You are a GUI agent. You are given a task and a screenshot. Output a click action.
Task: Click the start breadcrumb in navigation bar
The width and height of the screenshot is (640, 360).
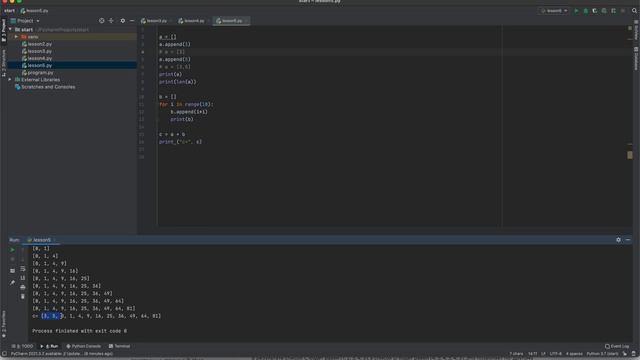[x=9, y=11]
